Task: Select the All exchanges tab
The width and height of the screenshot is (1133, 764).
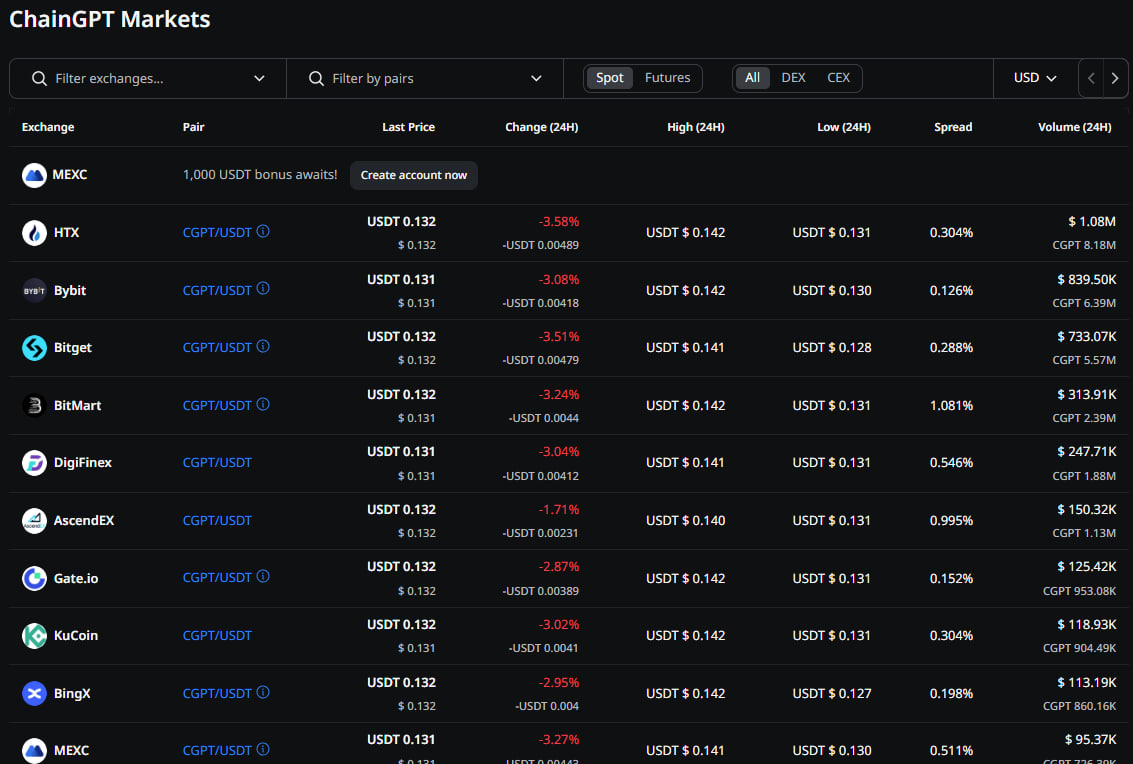Action: point(752,78)
